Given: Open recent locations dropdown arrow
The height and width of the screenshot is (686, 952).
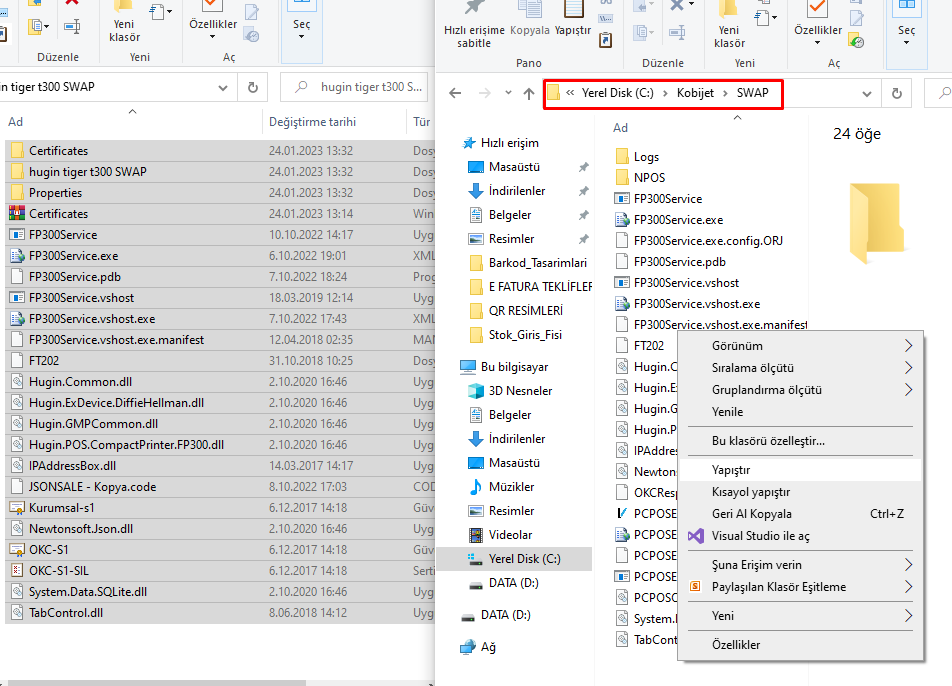Looking at the screenshot, I should (508, 93).
